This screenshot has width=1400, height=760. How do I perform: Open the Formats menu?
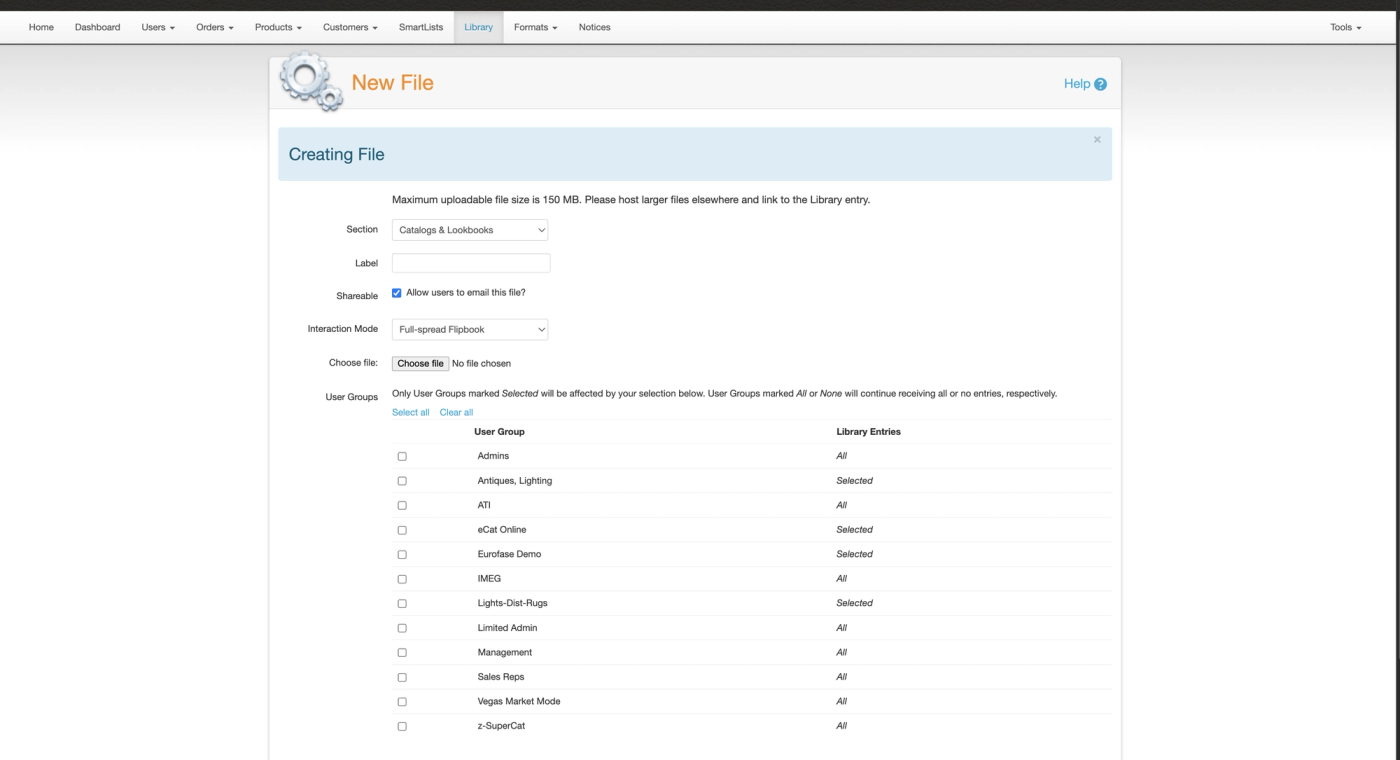(x=536, y=27)
